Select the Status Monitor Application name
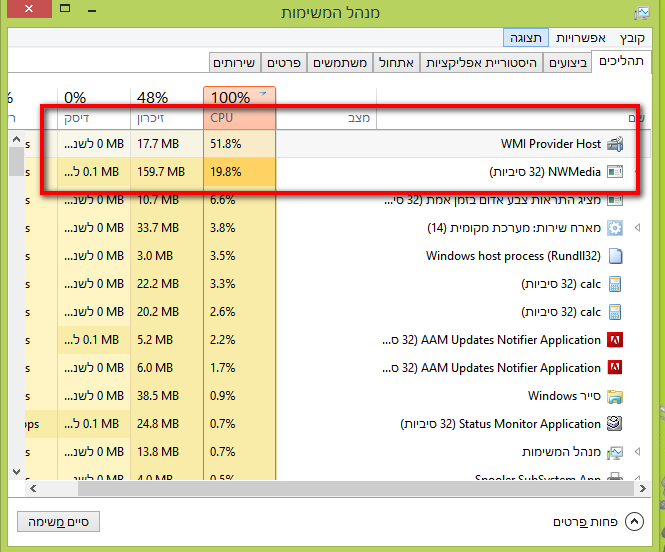Screen dimensions: 665x552 500,424
